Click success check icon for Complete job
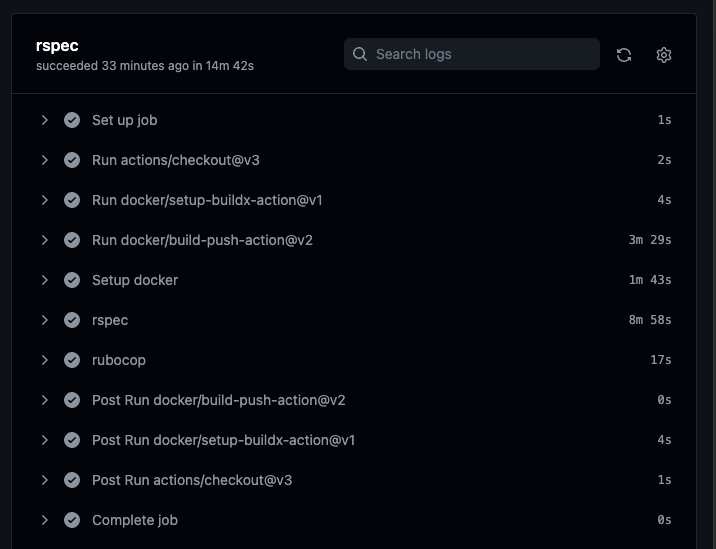This screenshot has height=549, width=716. tap(72, 520)
